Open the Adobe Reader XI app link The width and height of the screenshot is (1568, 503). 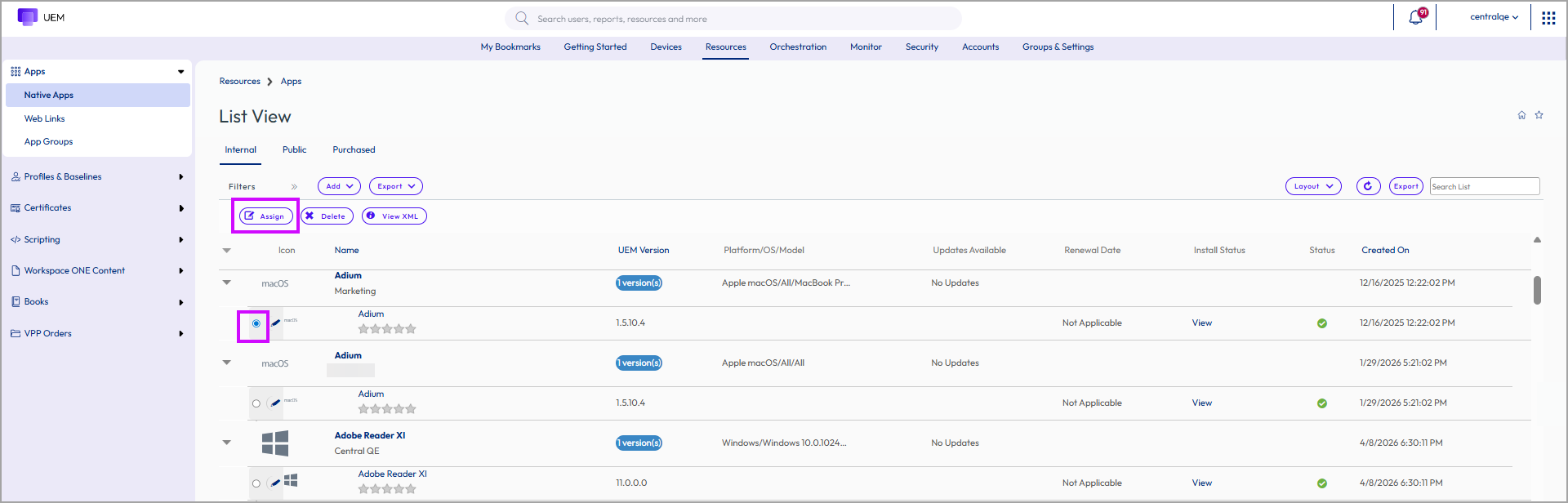[x=369, y=436]
